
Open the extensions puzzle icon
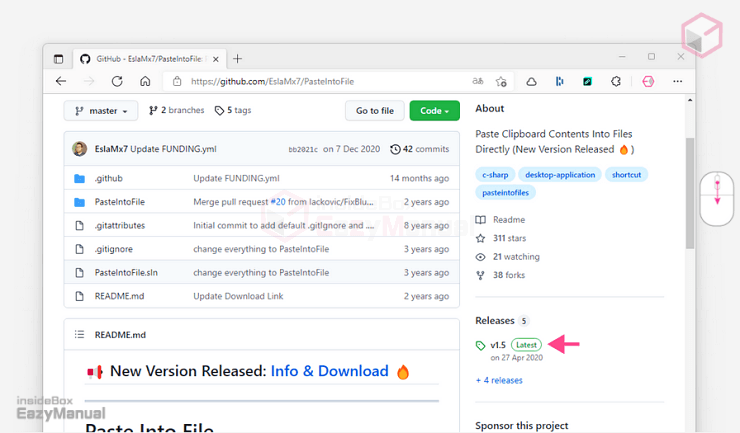click(616, 81)
